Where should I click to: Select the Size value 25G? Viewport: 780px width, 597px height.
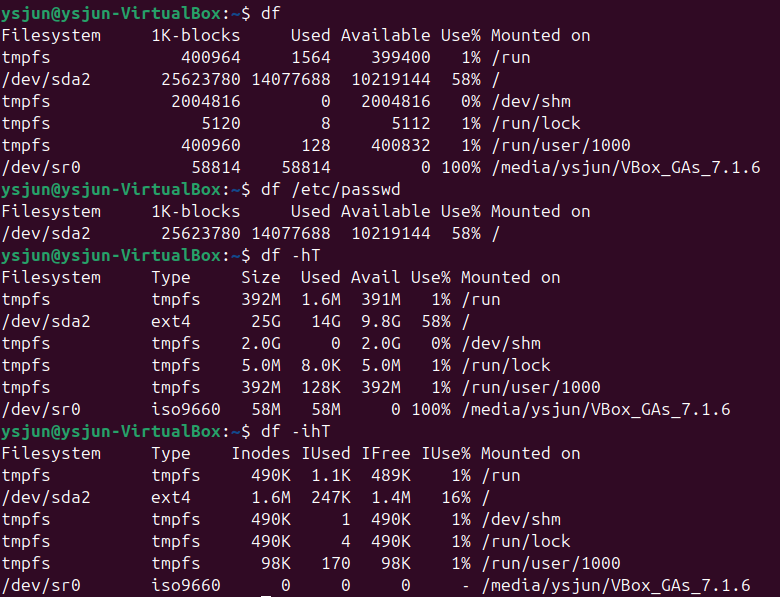point(266,321)
